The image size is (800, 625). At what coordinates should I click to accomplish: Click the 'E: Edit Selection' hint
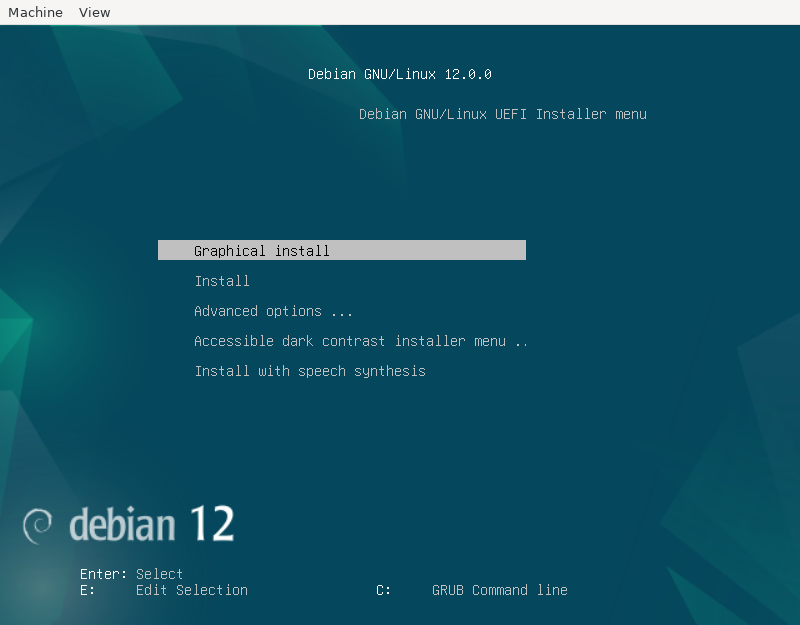tap(164, 590)
